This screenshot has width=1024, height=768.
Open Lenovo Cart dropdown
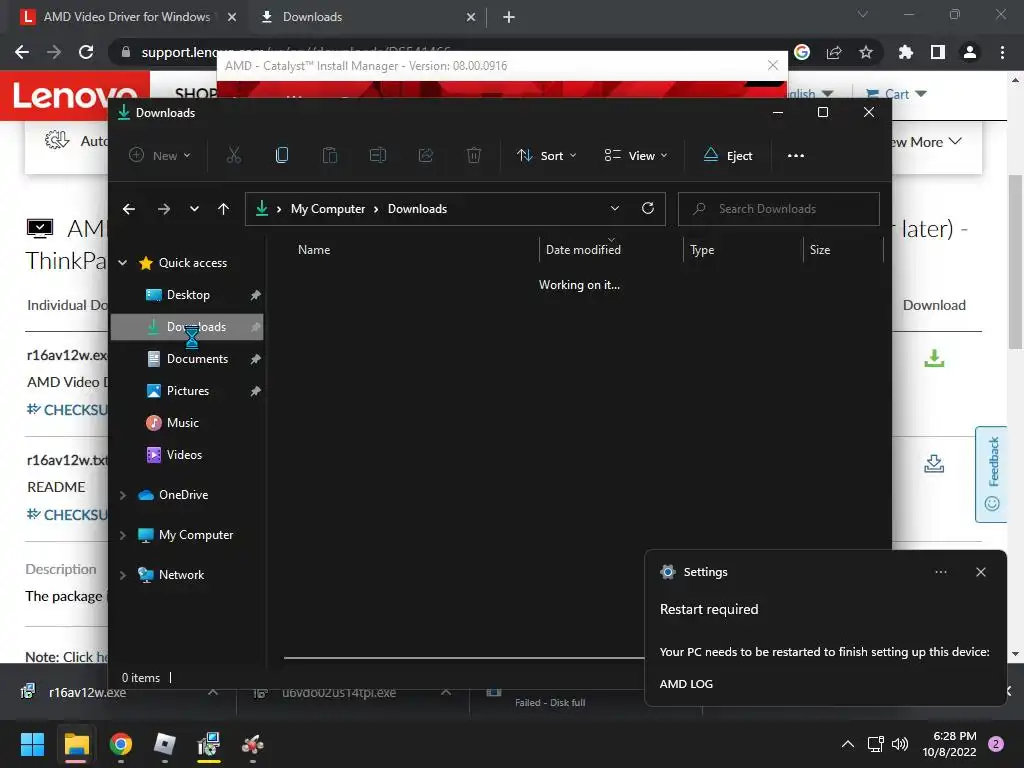(x=896, y=94)
